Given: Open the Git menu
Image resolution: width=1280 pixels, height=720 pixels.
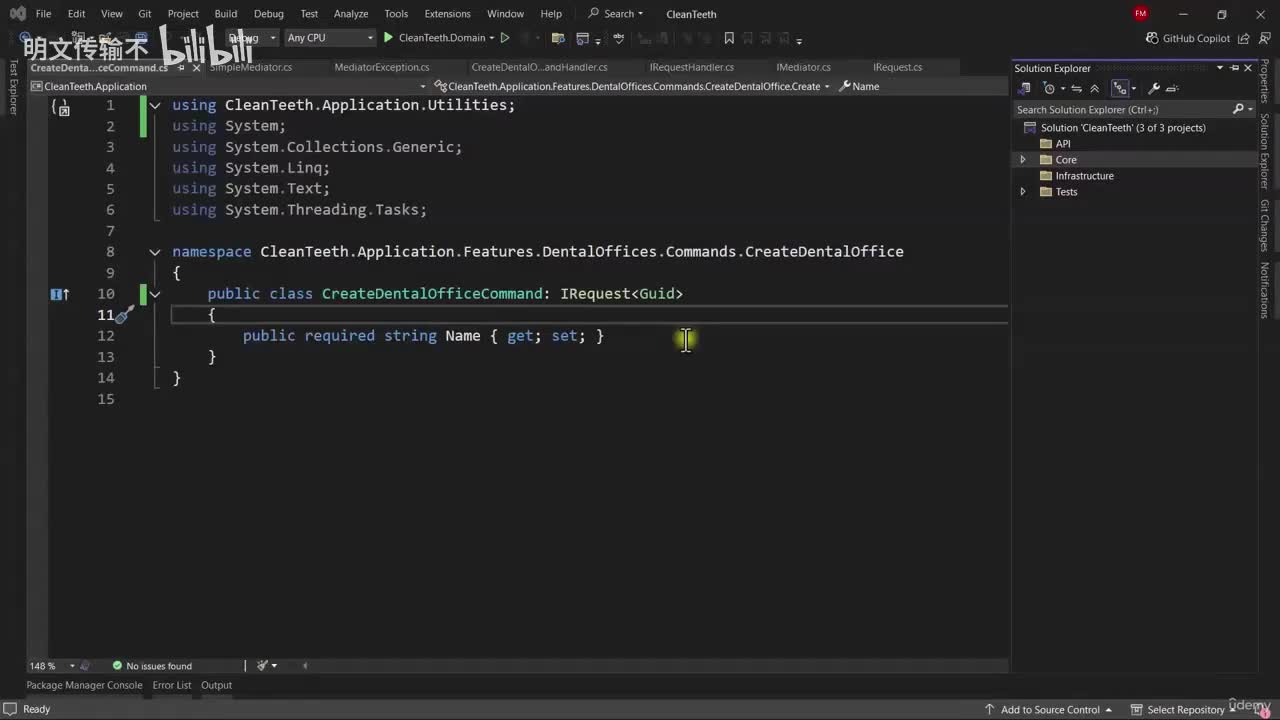Looking at the screenshot, I should (x=145, y=14).
